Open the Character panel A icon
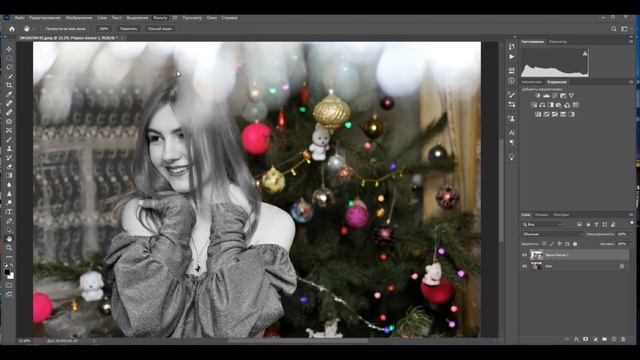 coord(511,133)
